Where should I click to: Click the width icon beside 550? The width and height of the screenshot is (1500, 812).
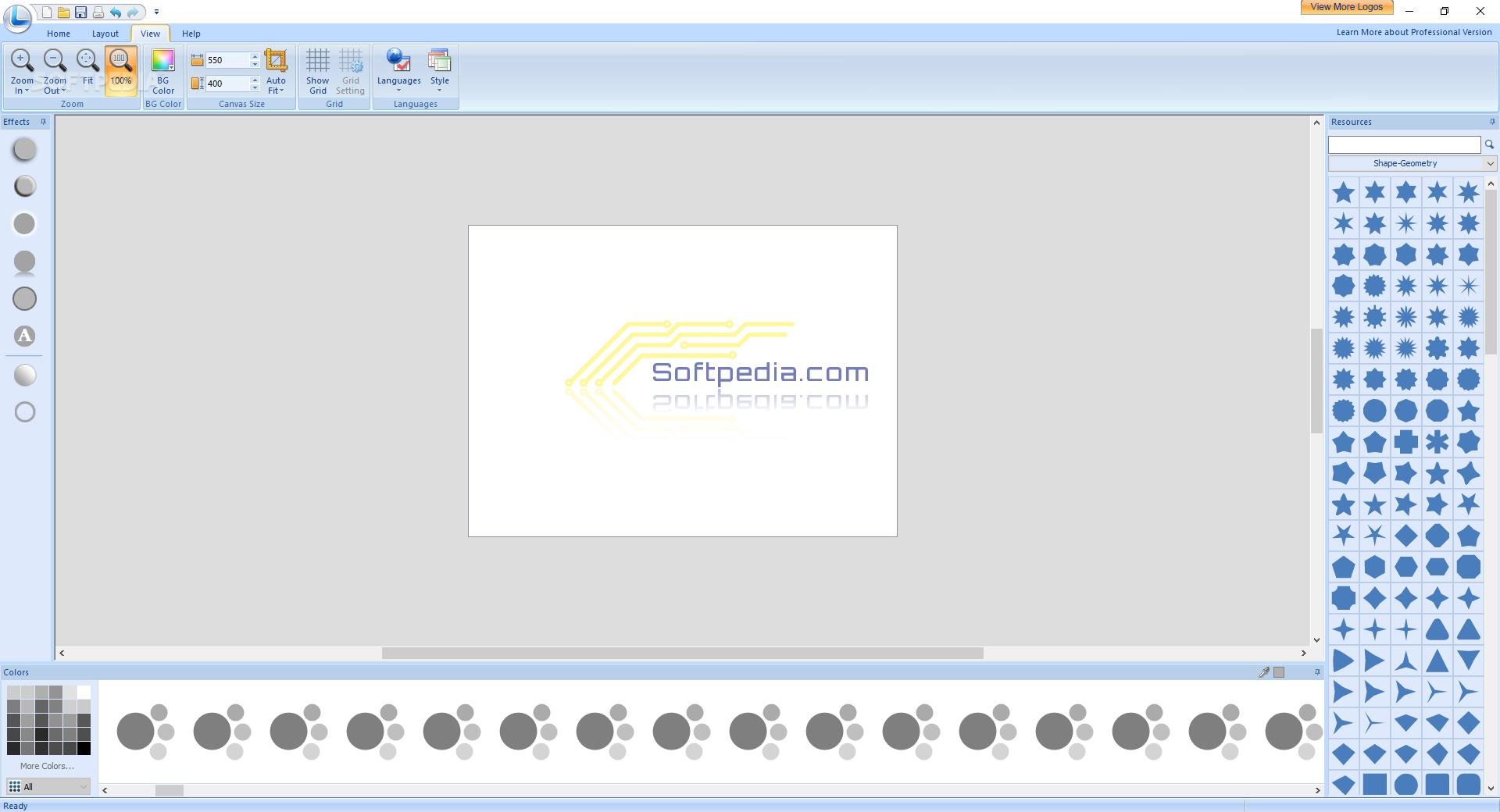tap(197, 60)
